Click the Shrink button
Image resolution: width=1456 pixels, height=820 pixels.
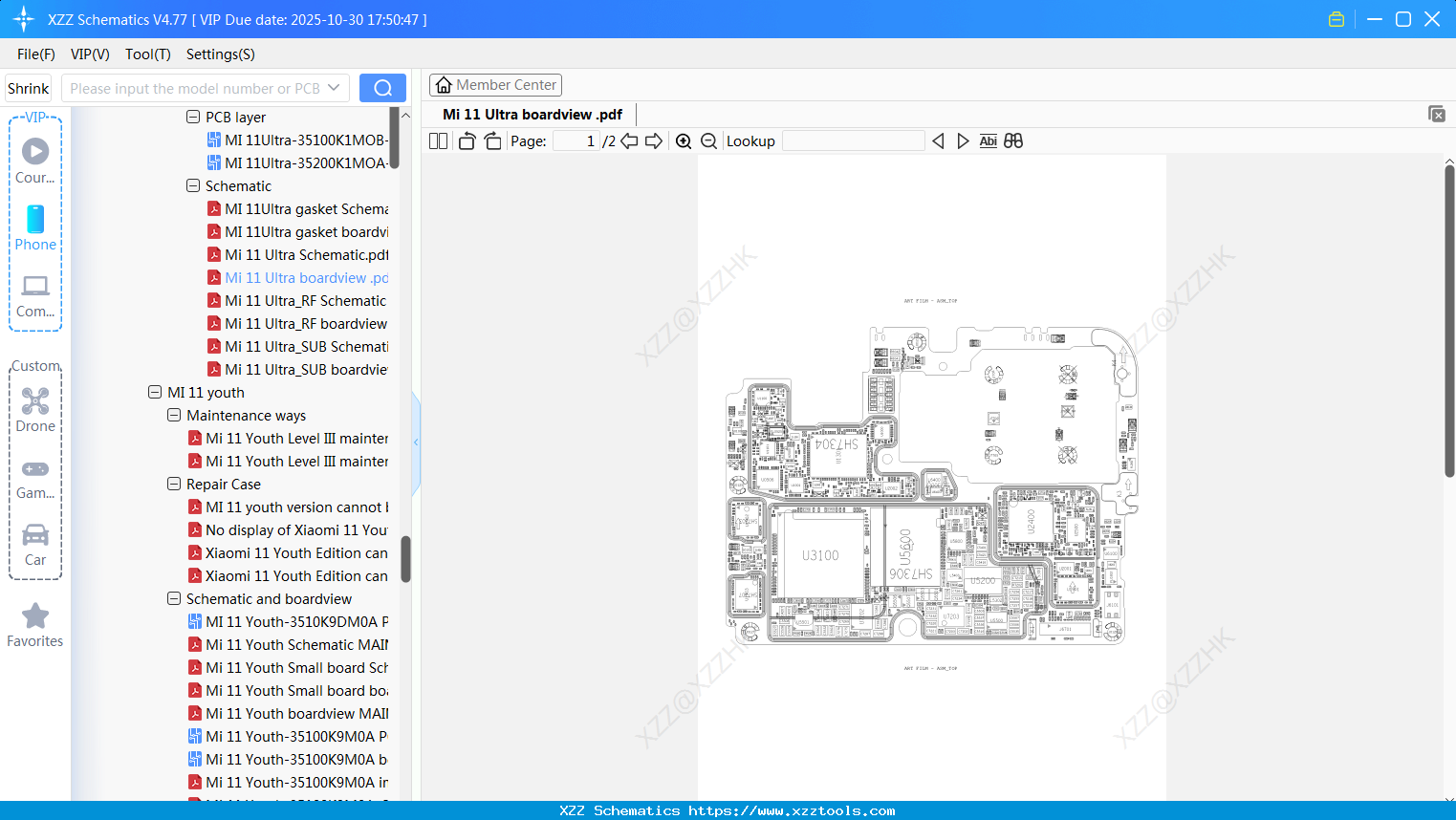[x=28, y=87]
